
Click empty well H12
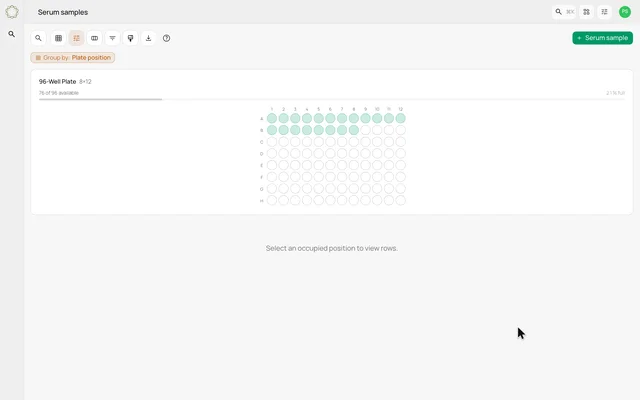[400, 200]
